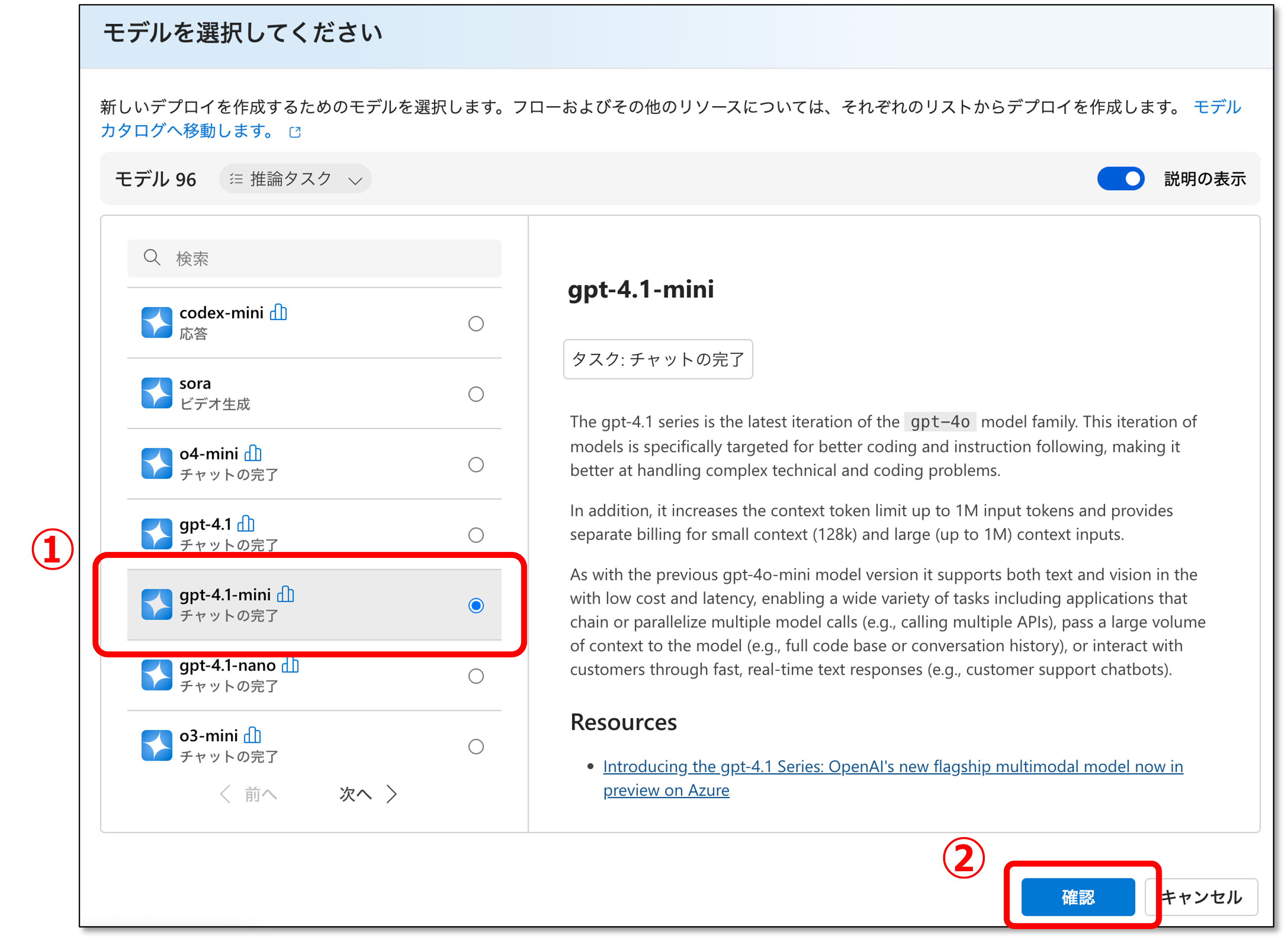Click benchmark chart icon next to codex-mini
Viewport: 1288px width, 941px height.
pos(278,312)
